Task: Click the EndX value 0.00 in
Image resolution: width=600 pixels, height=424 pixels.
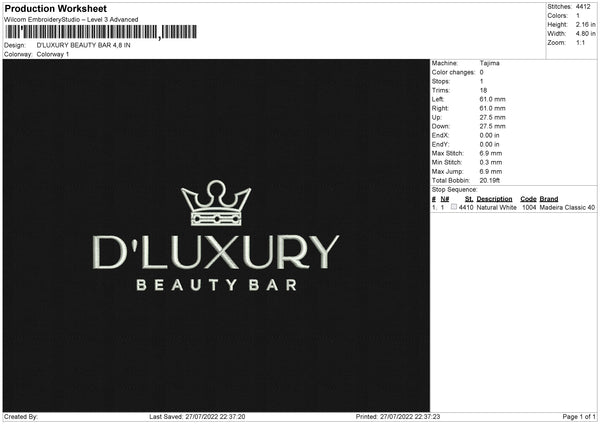Action: pyautogui.click(x=489, y=135)
